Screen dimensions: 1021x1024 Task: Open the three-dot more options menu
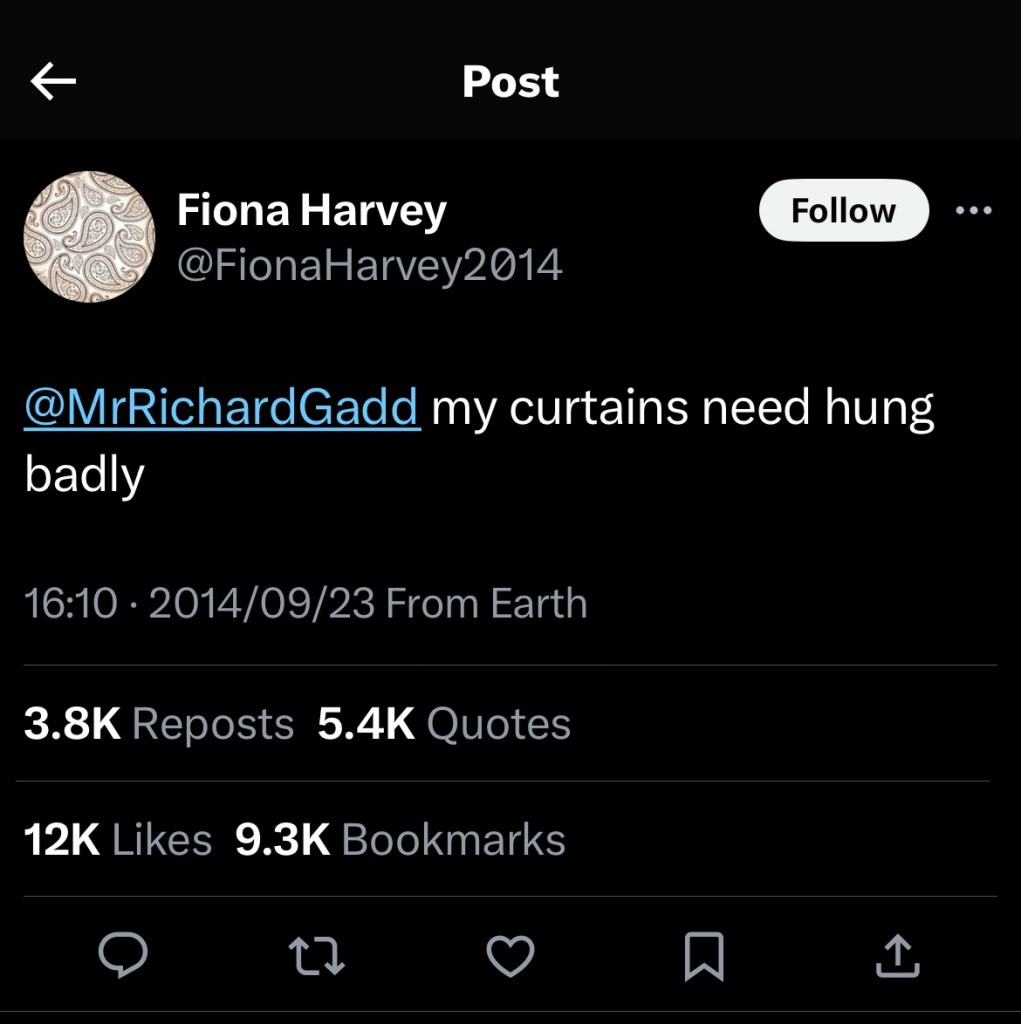coord(973,211)
